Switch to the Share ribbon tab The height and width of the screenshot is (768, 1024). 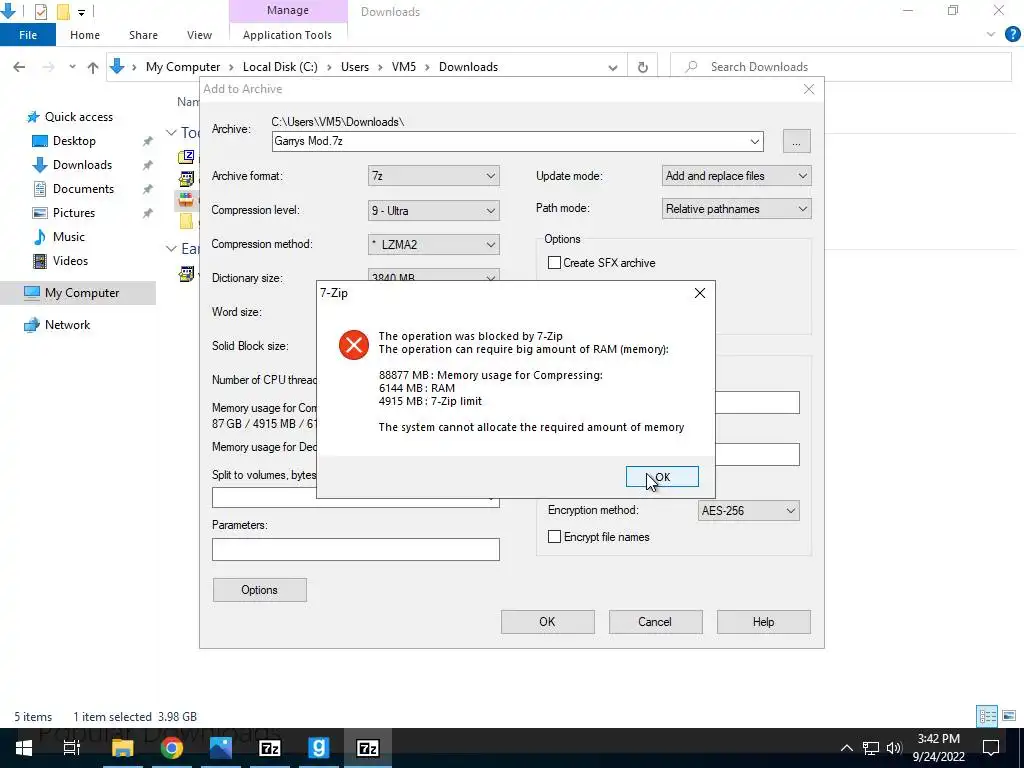pyautogui.click(x=143, y=35)
